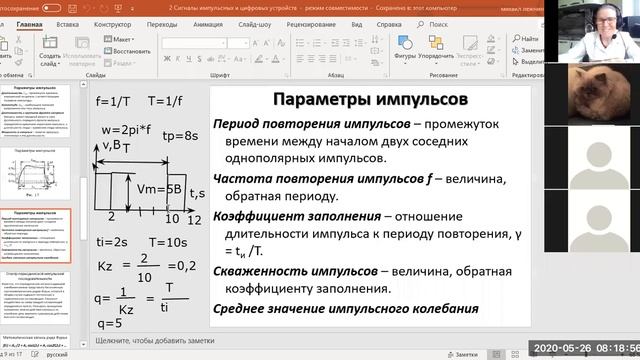Select the Анимация tab
Screen dimensions: 640x360
pyautogui.click(x=208, y=24)
